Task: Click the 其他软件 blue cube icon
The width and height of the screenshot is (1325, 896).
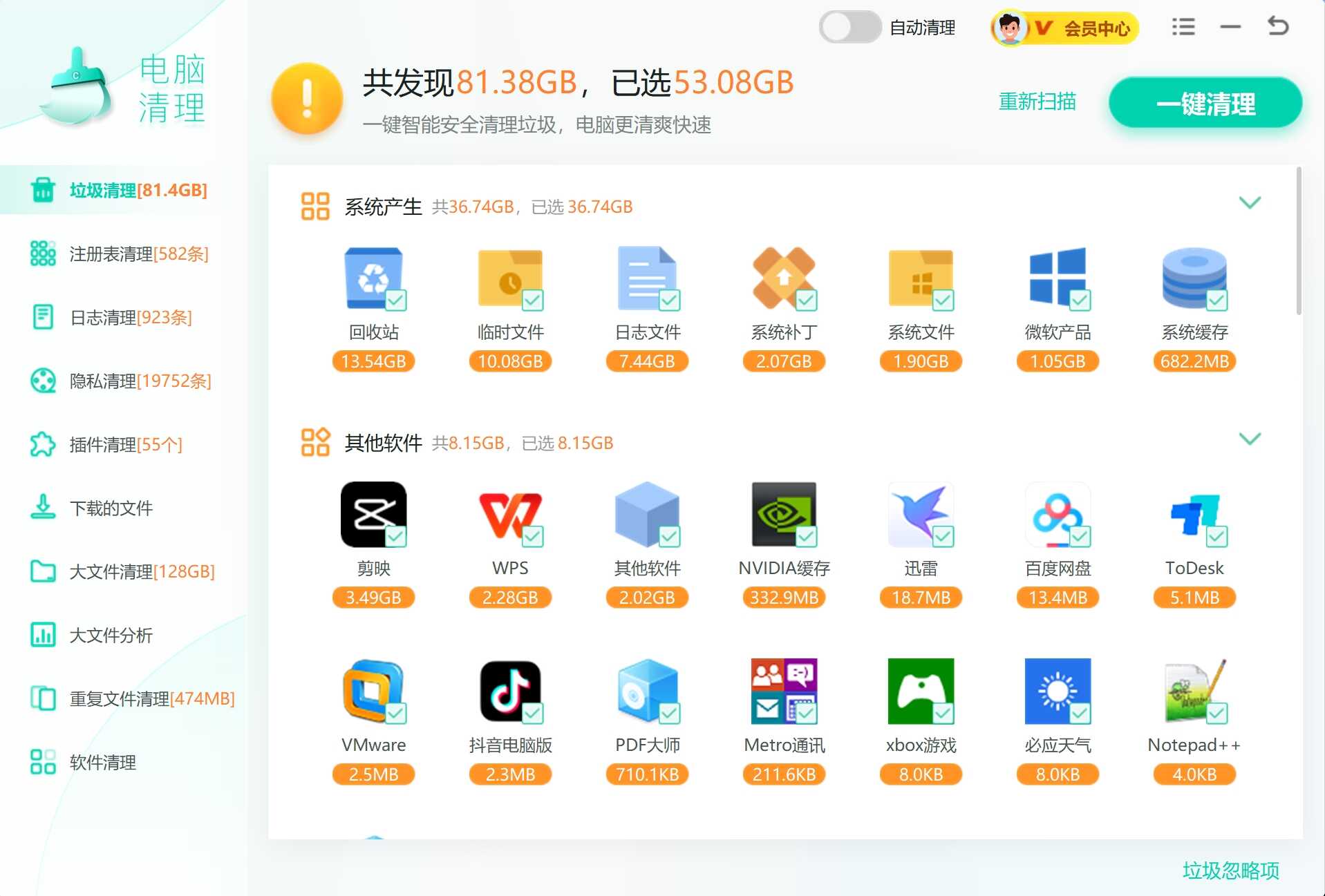Action: point(647,514)
